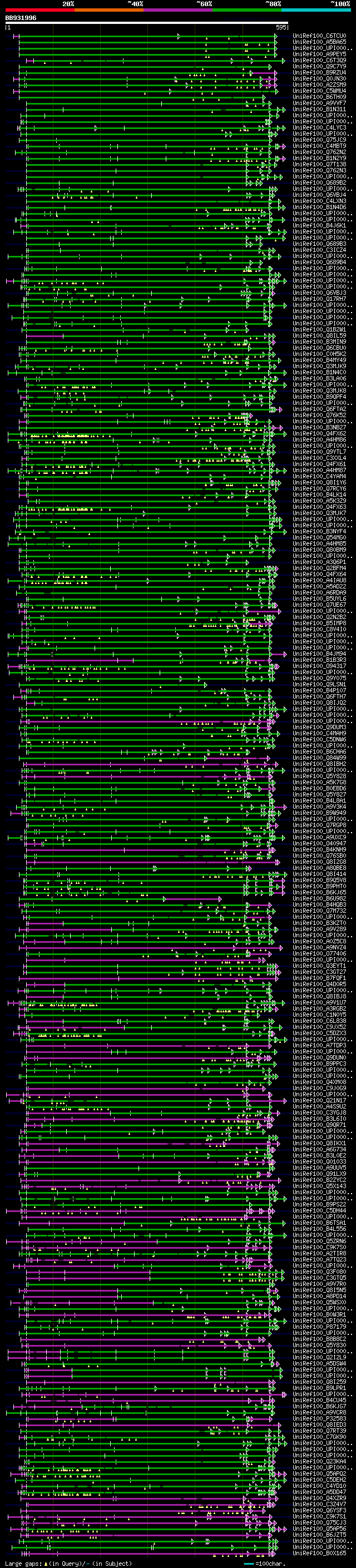Image resolution: width=356 pixels, height=1568 pixels.
Task: Select the UniRef100_B1N4D6 row label
Action: tap(319, 207)
